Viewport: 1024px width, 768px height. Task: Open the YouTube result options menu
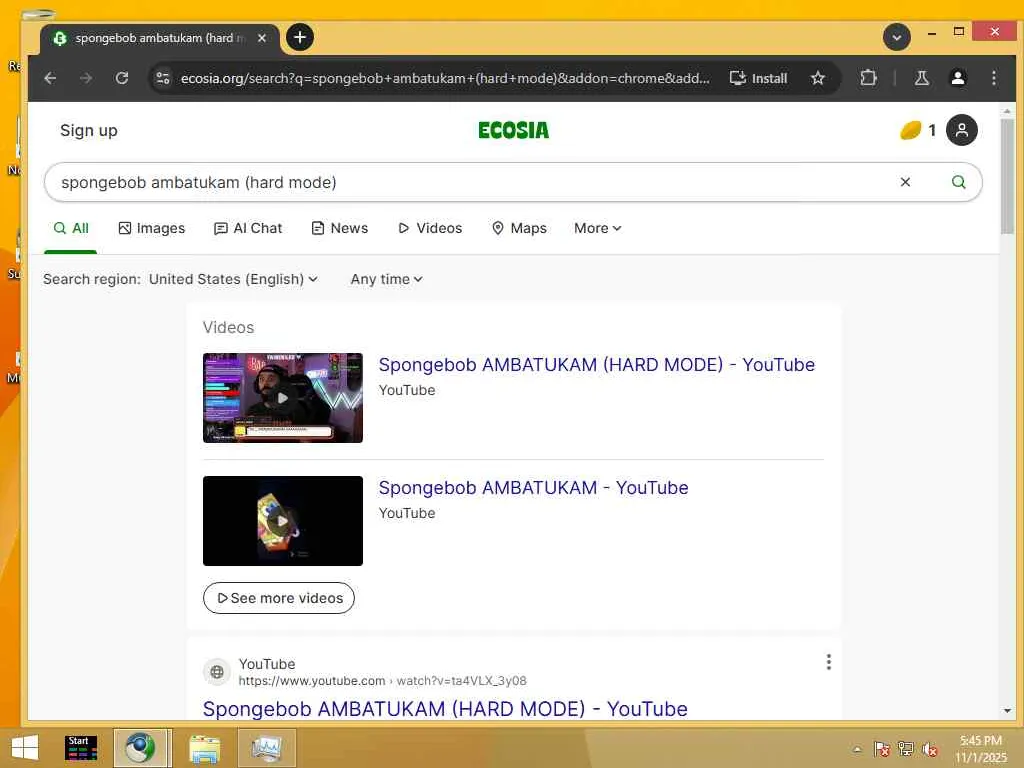(829, 662)
